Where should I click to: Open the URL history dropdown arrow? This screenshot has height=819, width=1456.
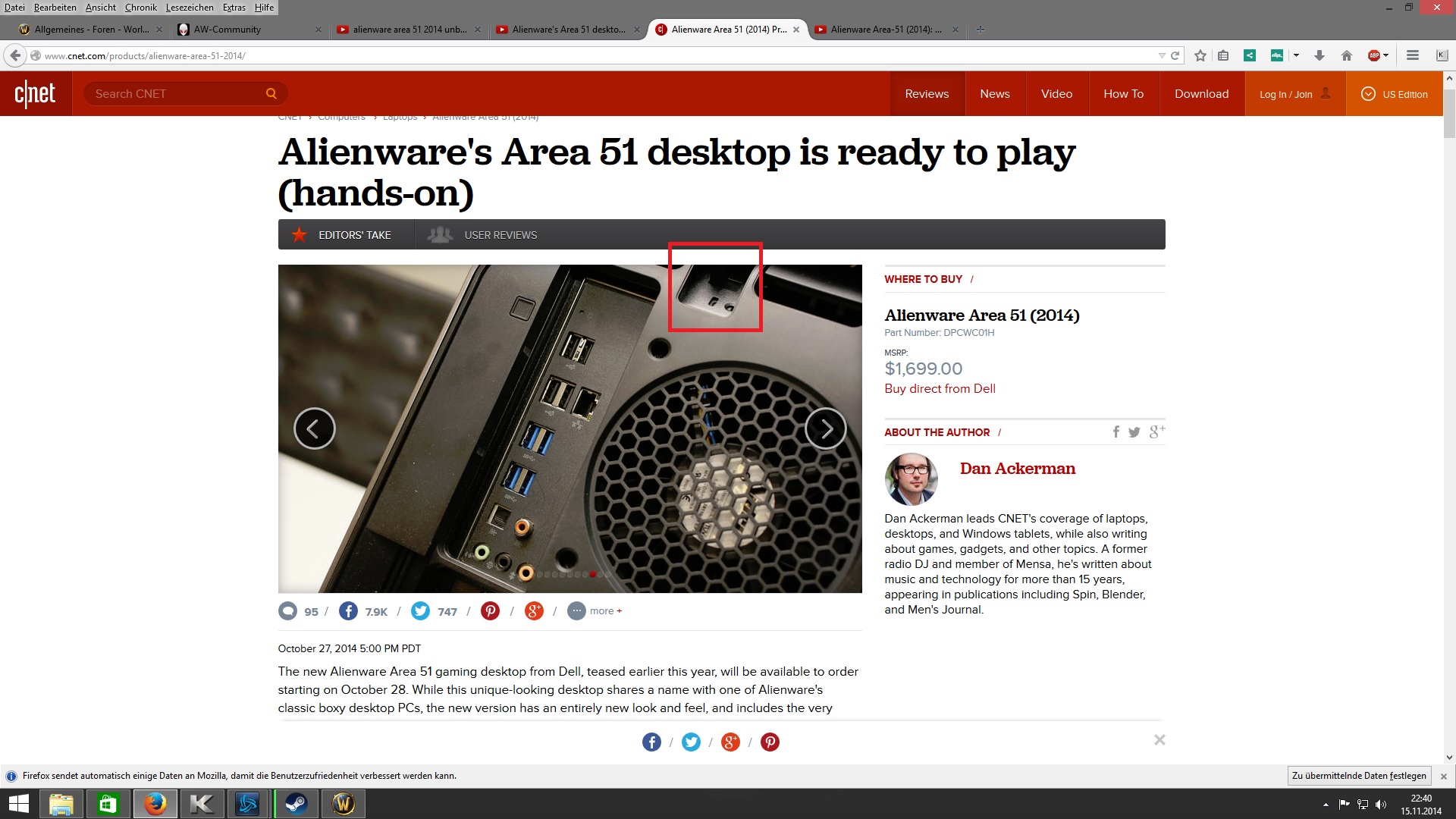1161,55
